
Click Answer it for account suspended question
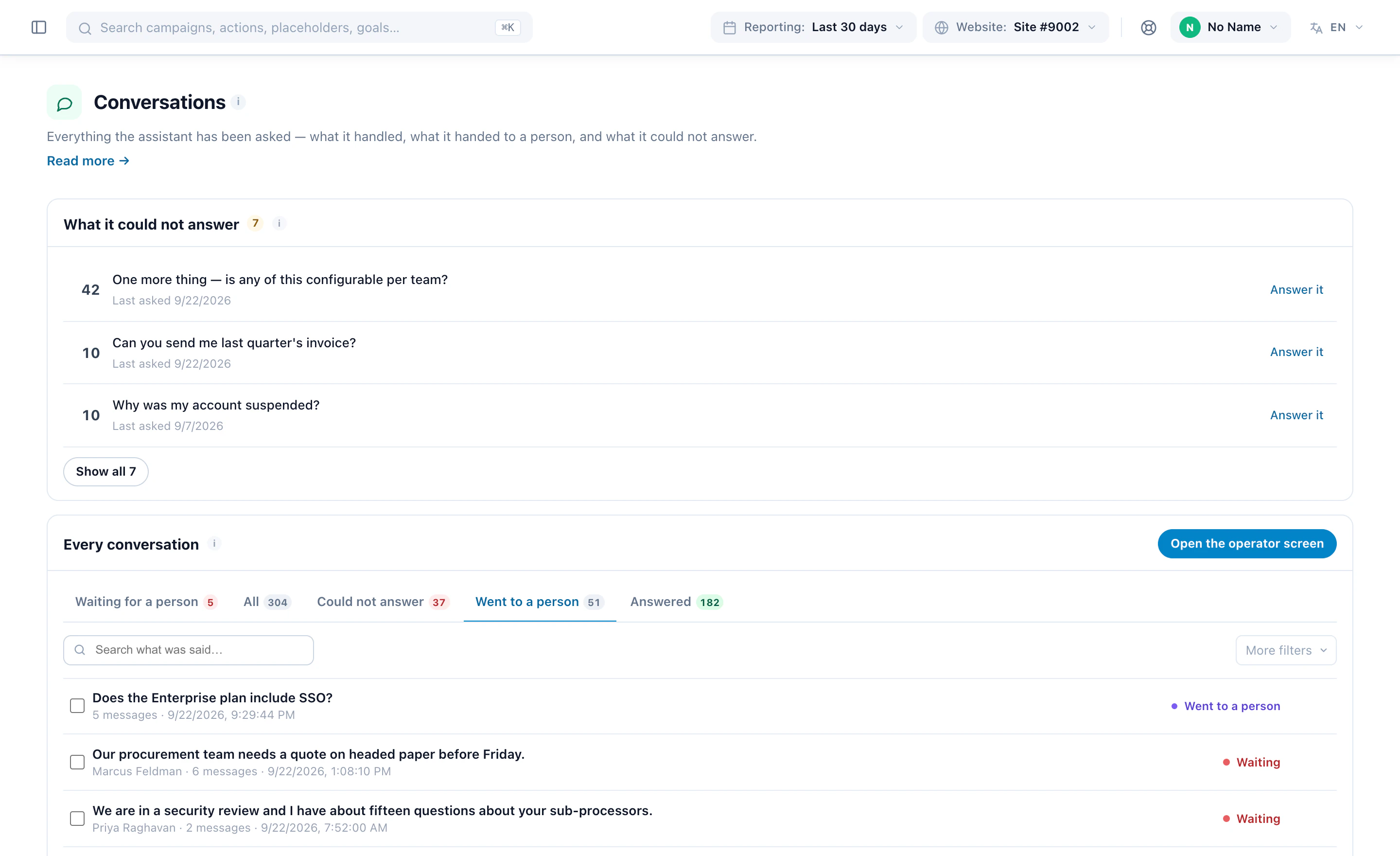tap(1296, 415)
